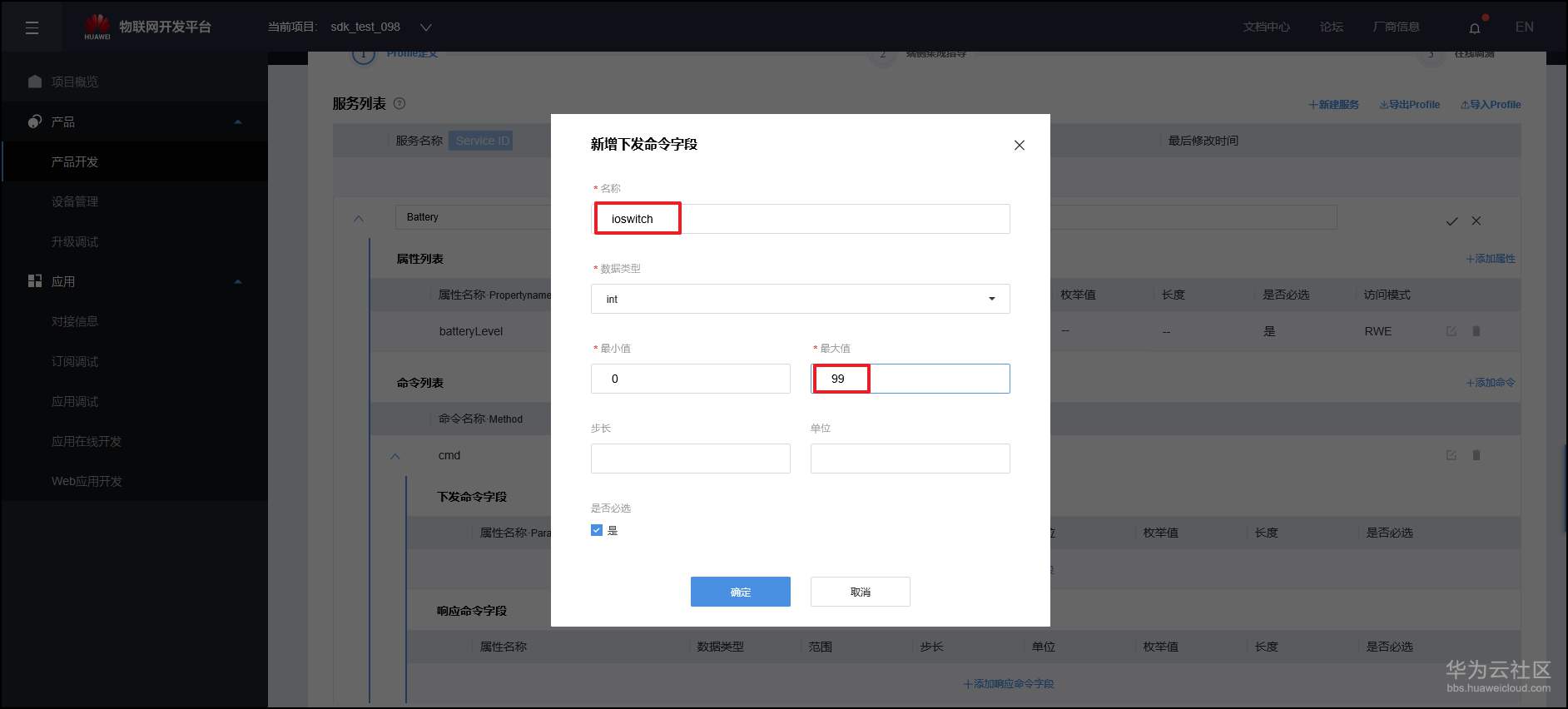Click 添加属性 link
Viewport: 1568px width, 709px height.
pos(1491,259)
